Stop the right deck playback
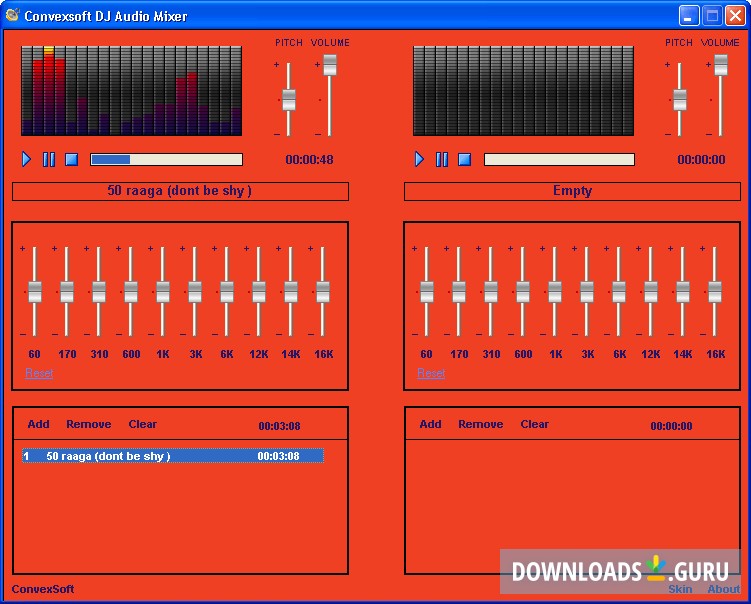Viewport: 751px width, 604px height. pyautogui.click(x=464, y=159)
